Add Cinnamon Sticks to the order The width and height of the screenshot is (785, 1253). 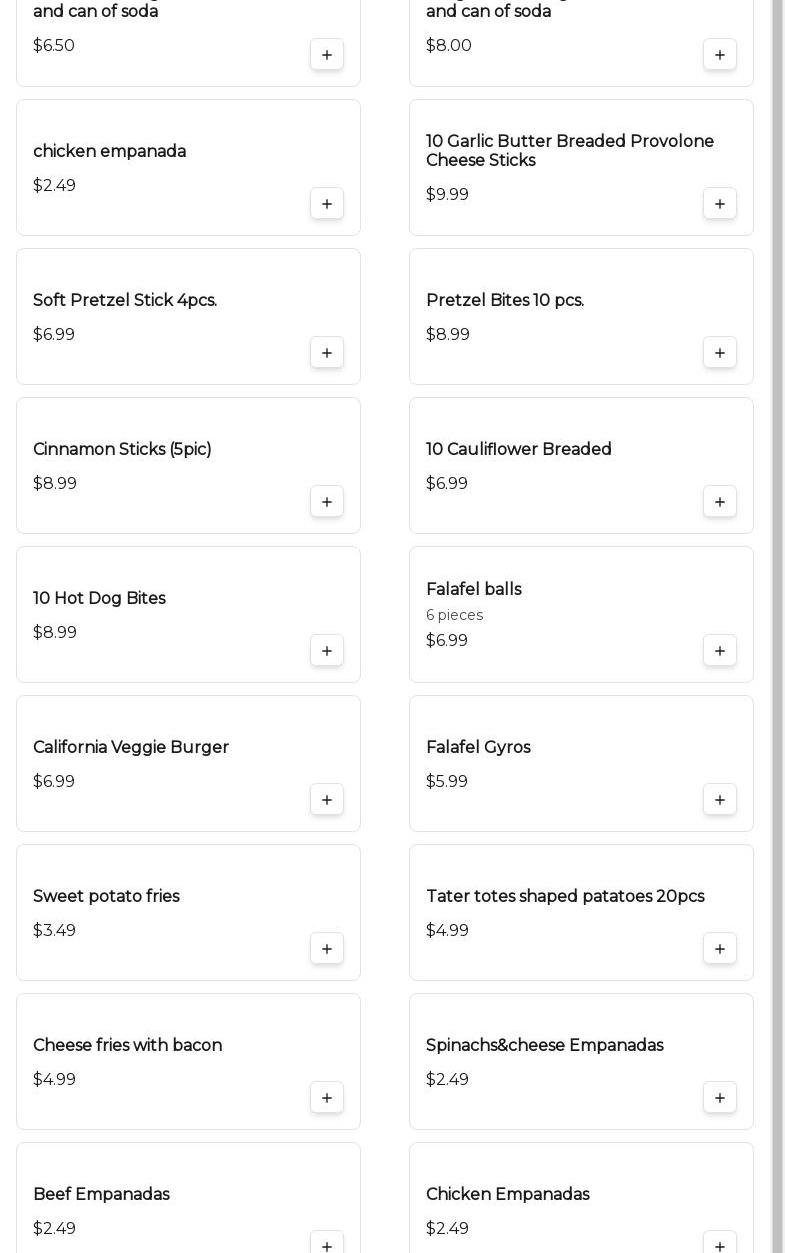327,502
